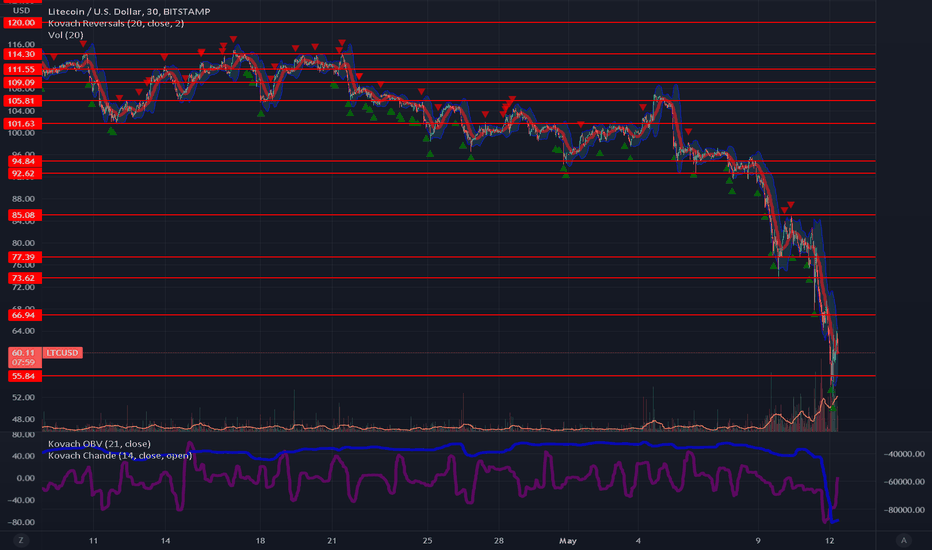Viewport: 932px width, 550px height.
Task: Click the USD currency label on price axis
Action: click(x=21, y=10)
